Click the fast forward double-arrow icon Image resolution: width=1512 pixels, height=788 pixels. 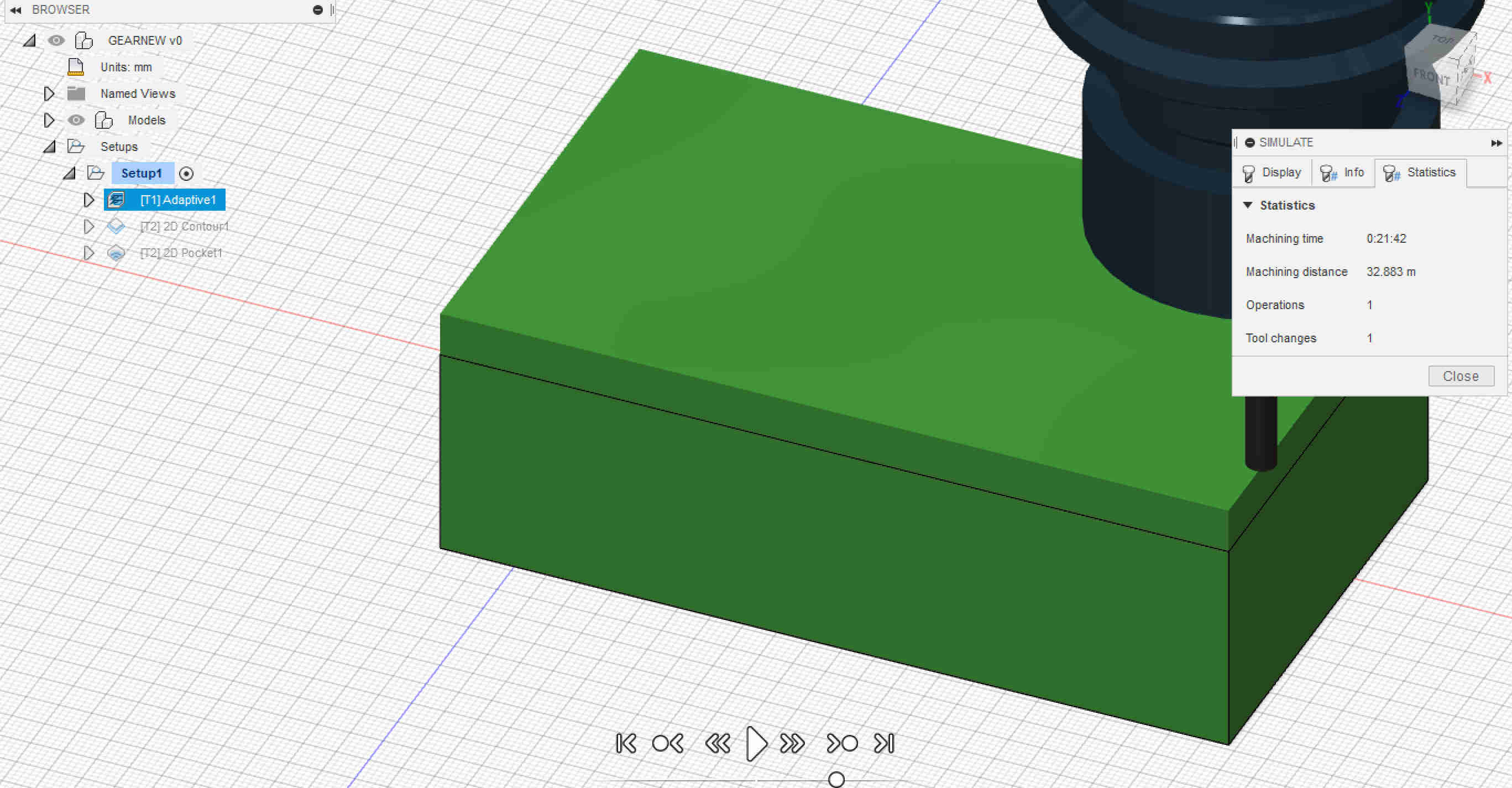coord(792,743)
